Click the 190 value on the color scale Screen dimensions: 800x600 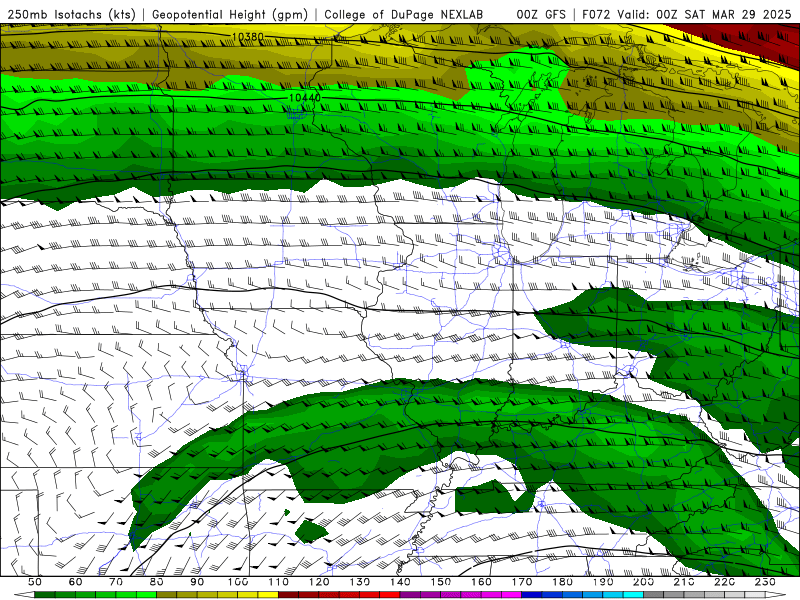(603, 582)
